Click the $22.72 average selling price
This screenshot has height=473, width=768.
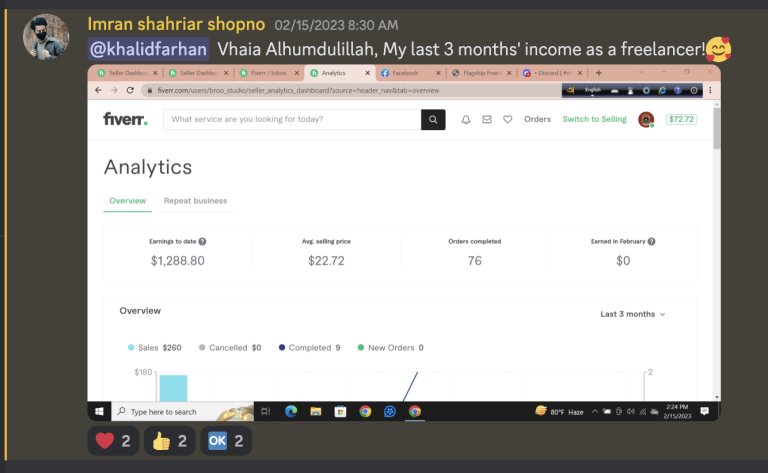pyautogui.click(x=326, y=260)
